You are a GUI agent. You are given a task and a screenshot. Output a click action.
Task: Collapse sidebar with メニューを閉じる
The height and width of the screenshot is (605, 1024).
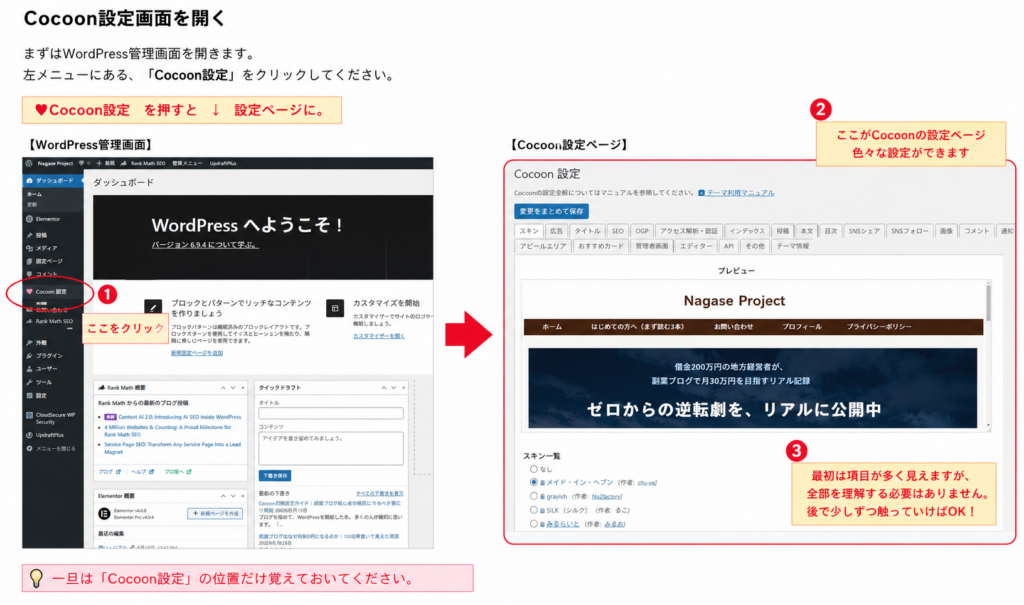tap(53, 448)
